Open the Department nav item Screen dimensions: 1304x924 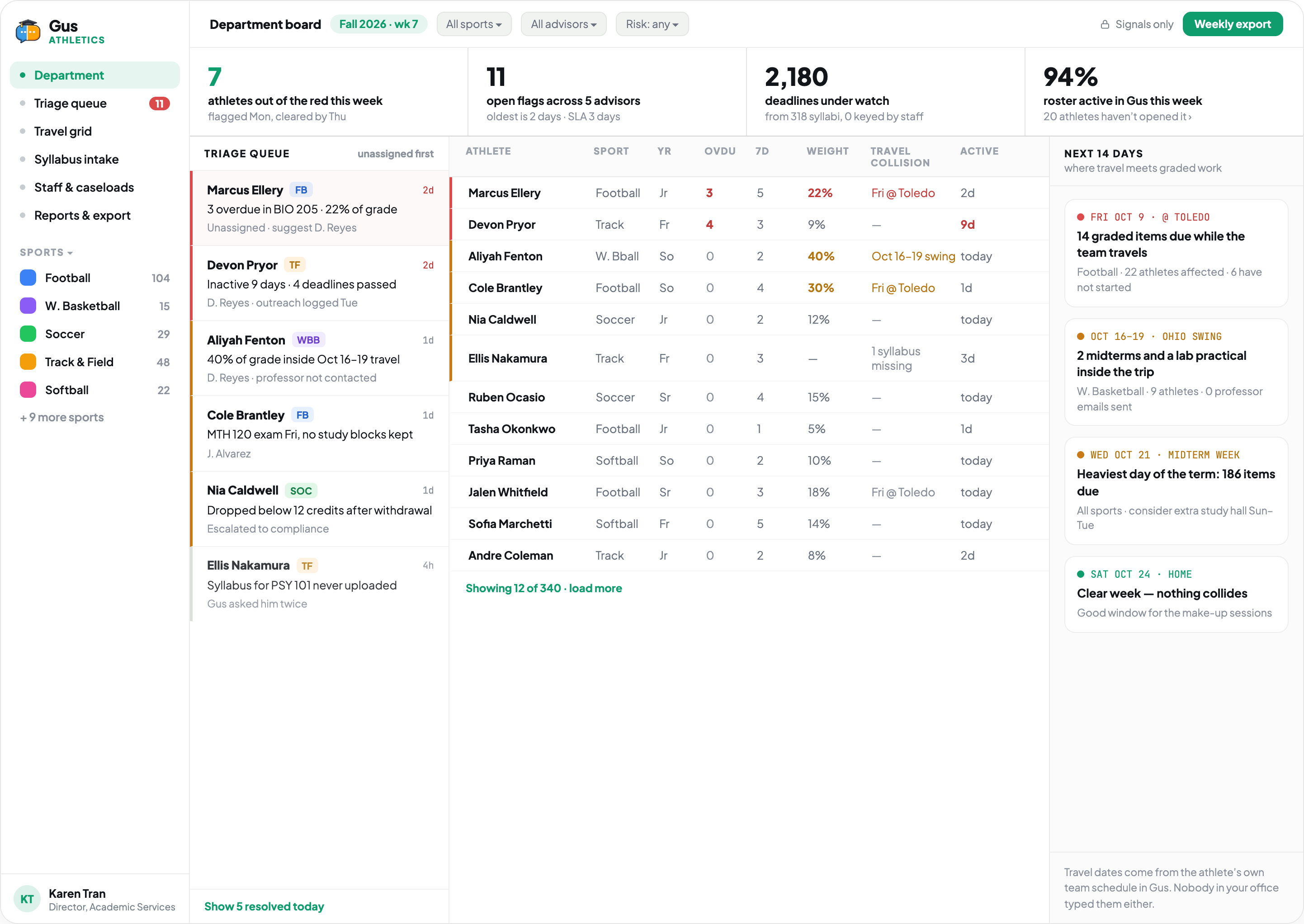(x=95, y=75)
